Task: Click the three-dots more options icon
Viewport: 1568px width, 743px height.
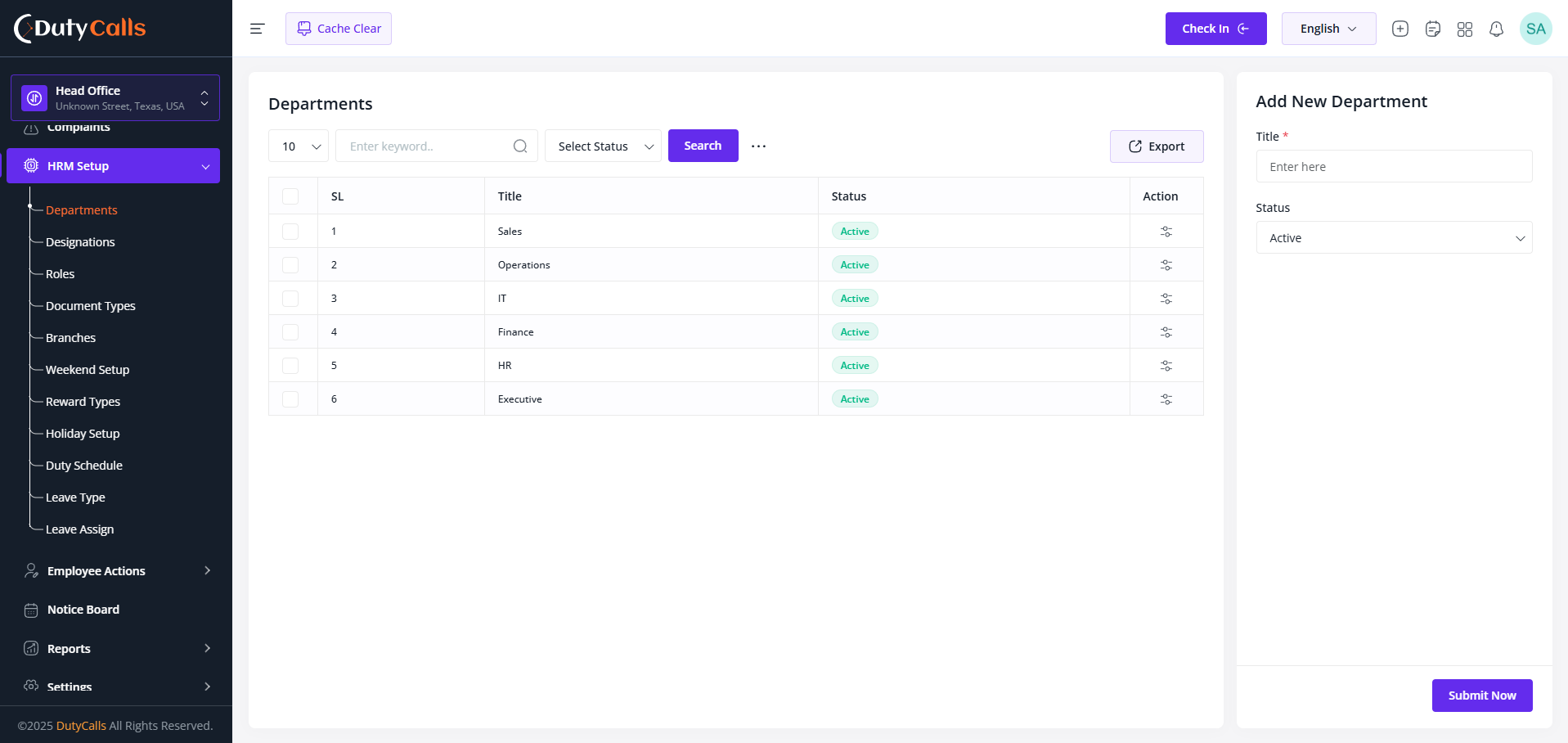Action: [x=758, y=146]
